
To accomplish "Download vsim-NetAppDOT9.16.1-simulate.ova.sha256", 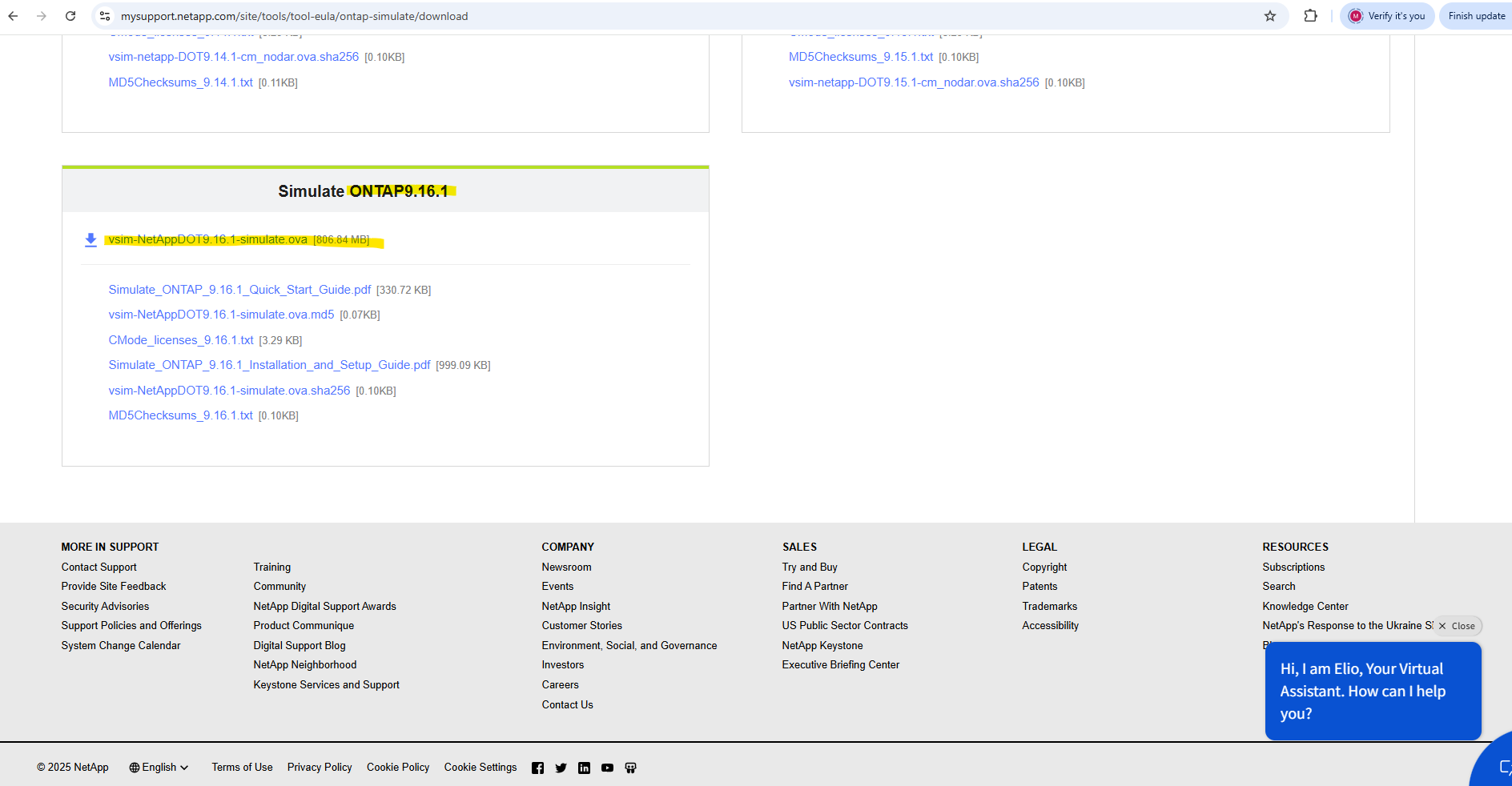I will point(229,391).
